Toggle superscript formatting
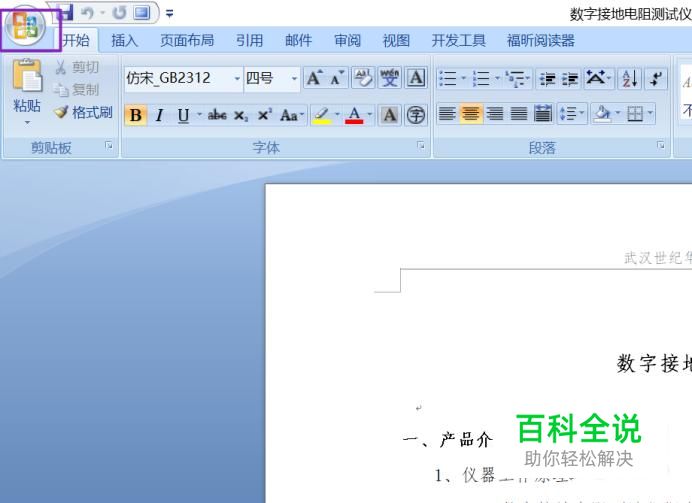Viewport: 692px width, 503px height. pos(264,115)
